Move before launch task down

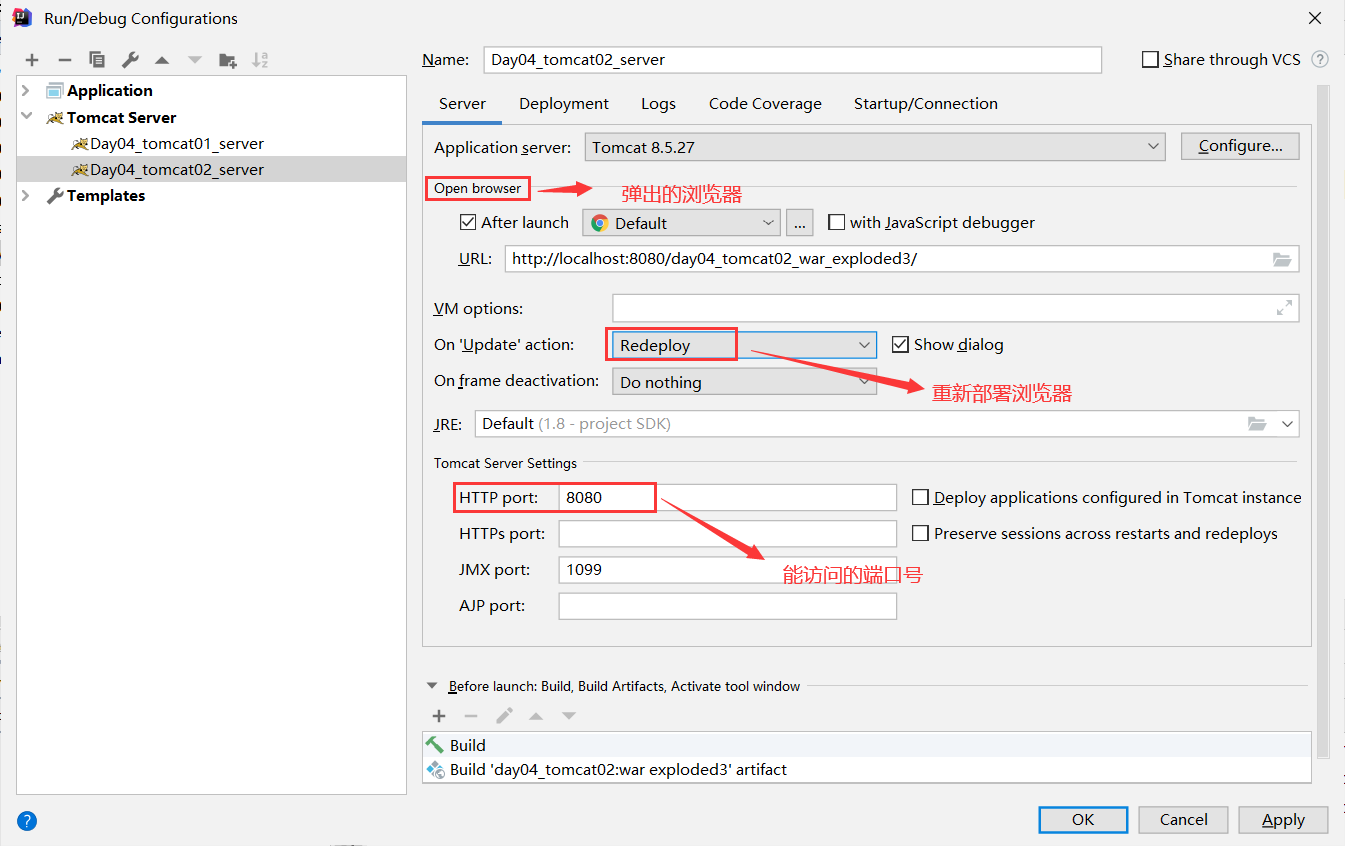(x=569, y=716)
